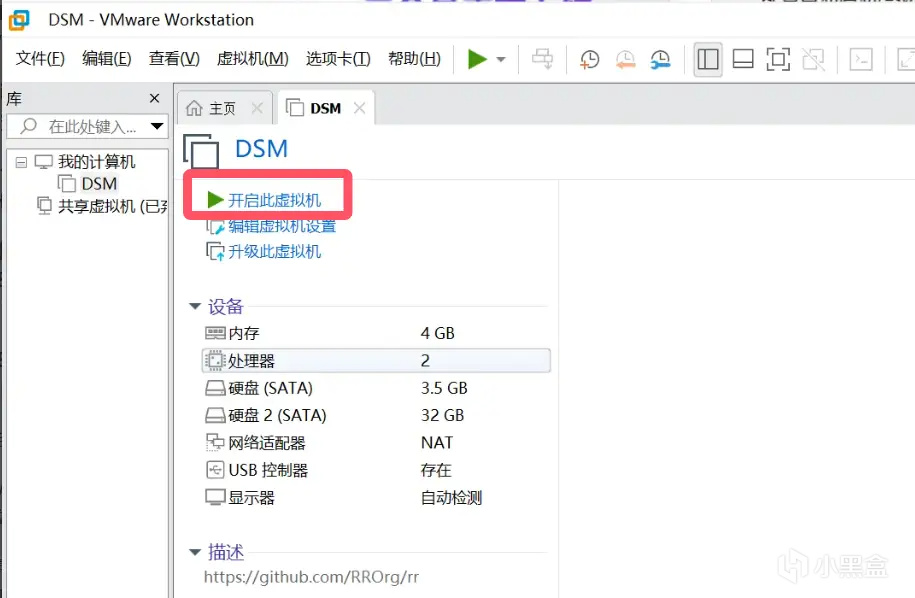Close the DSM tab
This screenshot has height=598, width=915.
click(x=359, y=108)
